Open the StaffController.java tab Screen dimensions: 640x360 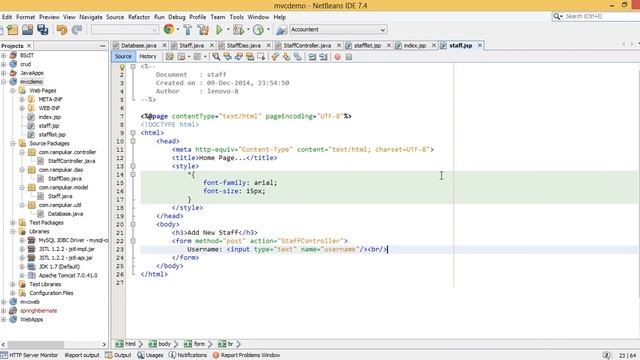point(307,45)
